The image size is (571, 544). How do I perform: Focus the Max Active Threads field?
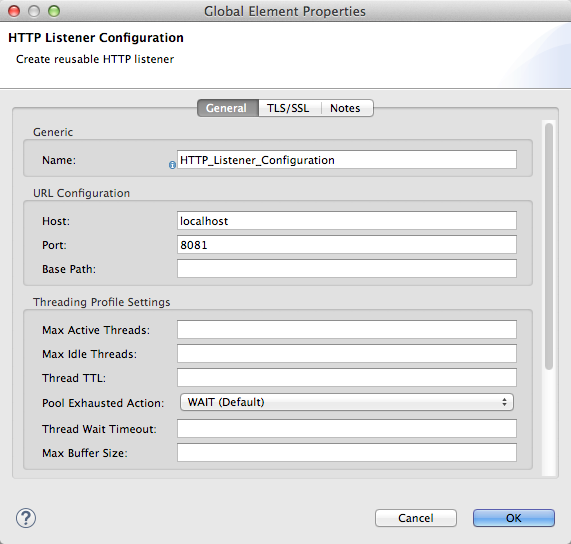point(347,330)
